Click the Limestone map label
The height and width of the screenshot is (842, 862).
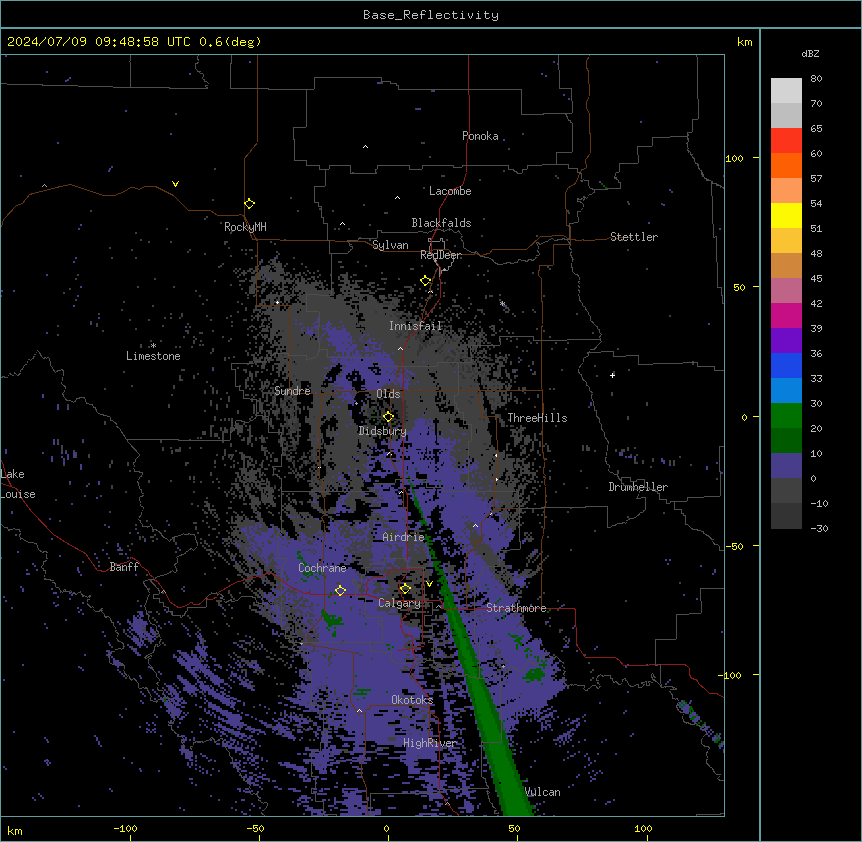coord(153,356)
